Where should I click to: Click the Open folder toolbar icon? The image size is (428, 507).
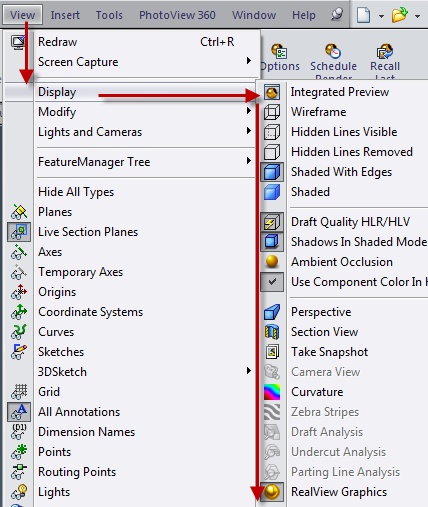click(400, 15)
